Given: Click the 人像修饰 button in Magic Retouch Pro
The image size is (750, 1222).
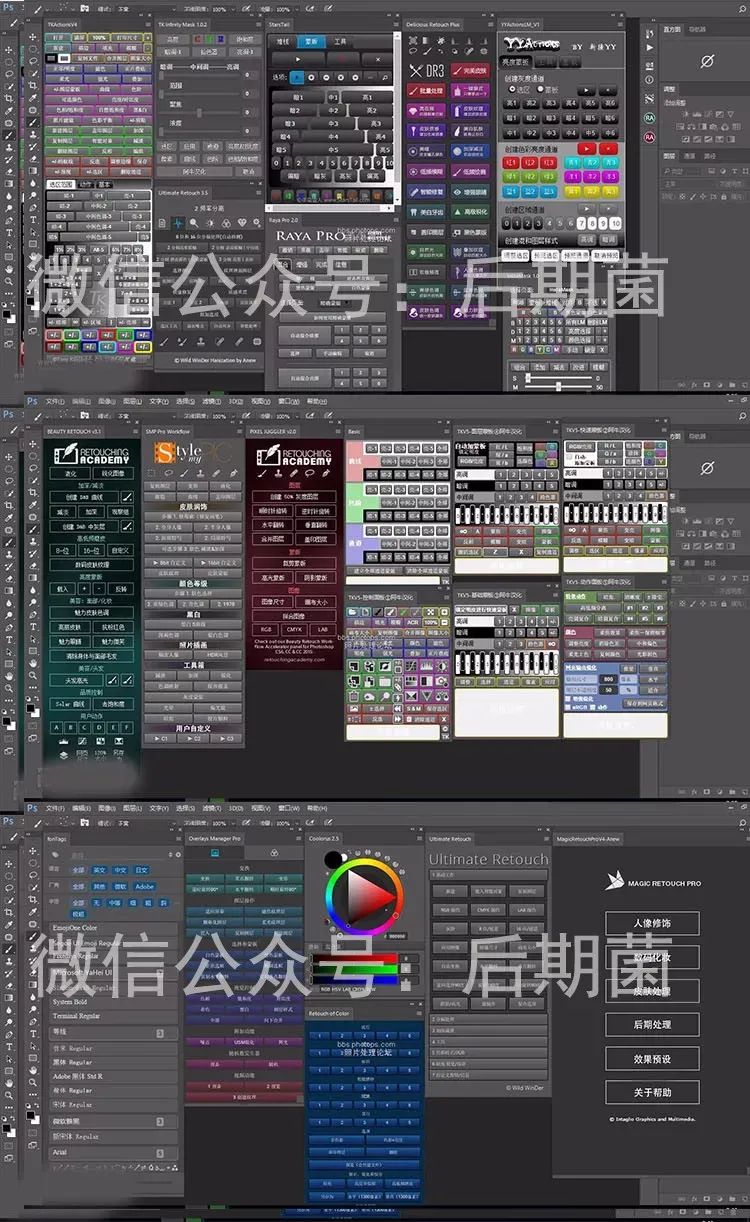Looking at the screenshot, I should [652, 923].
